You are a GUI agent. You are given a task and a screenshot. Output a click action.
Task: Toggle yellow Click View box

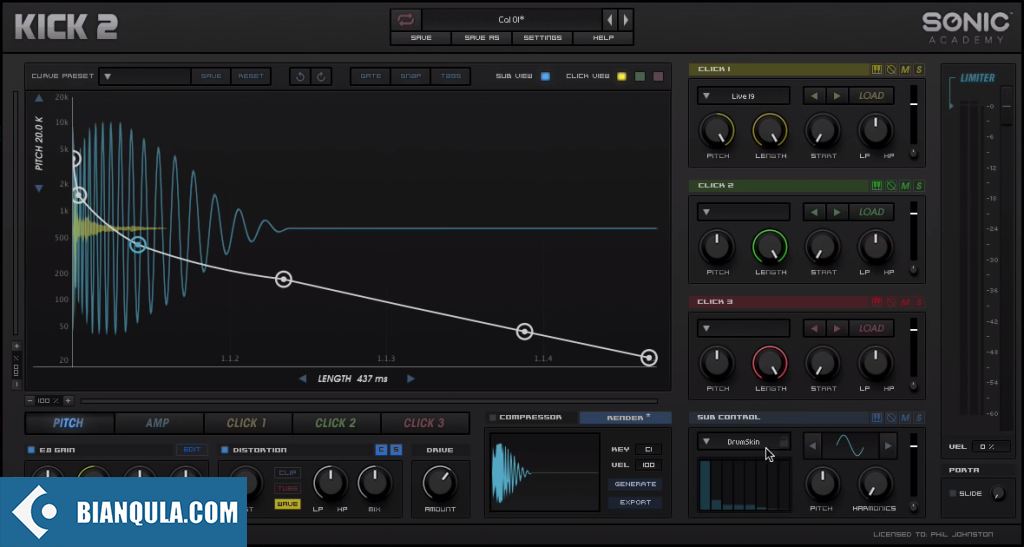pyautogui.click(x=621, y=76)
